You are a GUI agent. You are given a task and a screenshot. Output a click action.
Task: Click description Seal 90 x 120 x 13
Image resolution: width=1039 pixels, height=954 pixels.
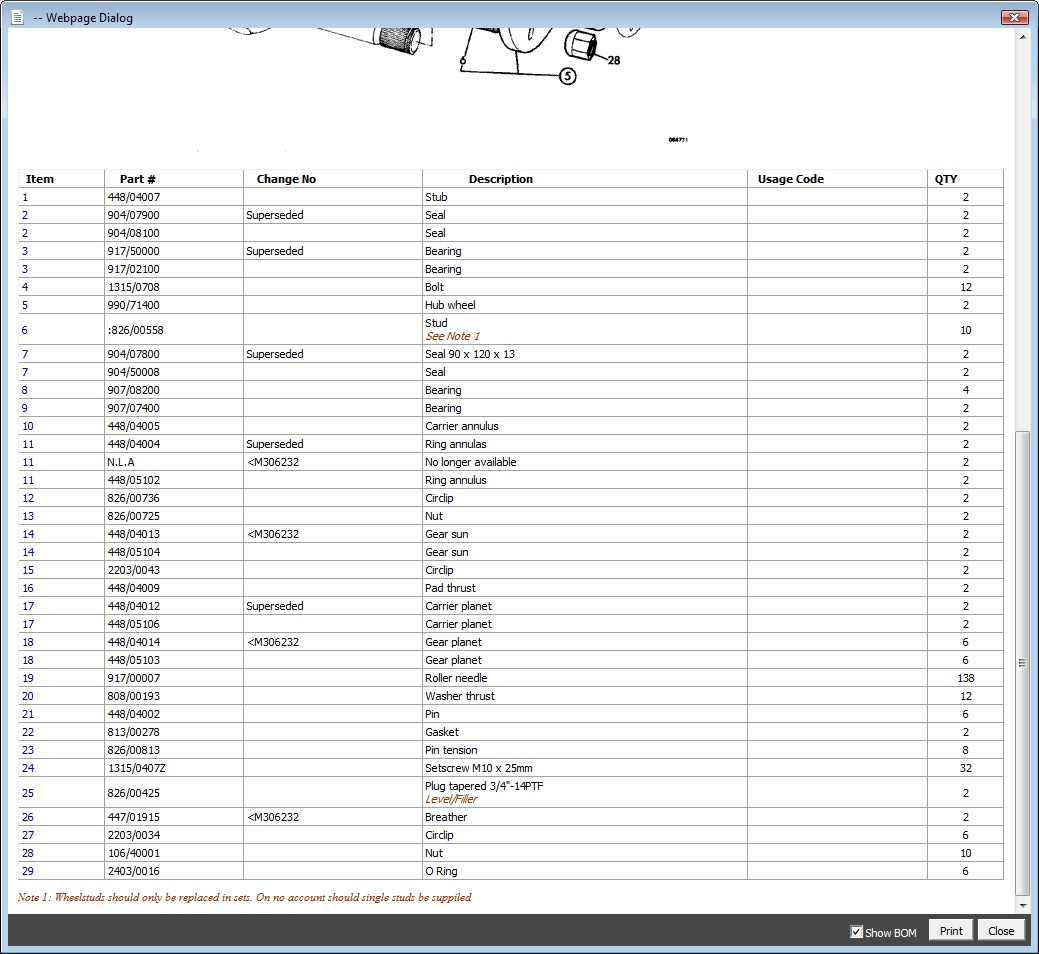[x=470, y=354]
